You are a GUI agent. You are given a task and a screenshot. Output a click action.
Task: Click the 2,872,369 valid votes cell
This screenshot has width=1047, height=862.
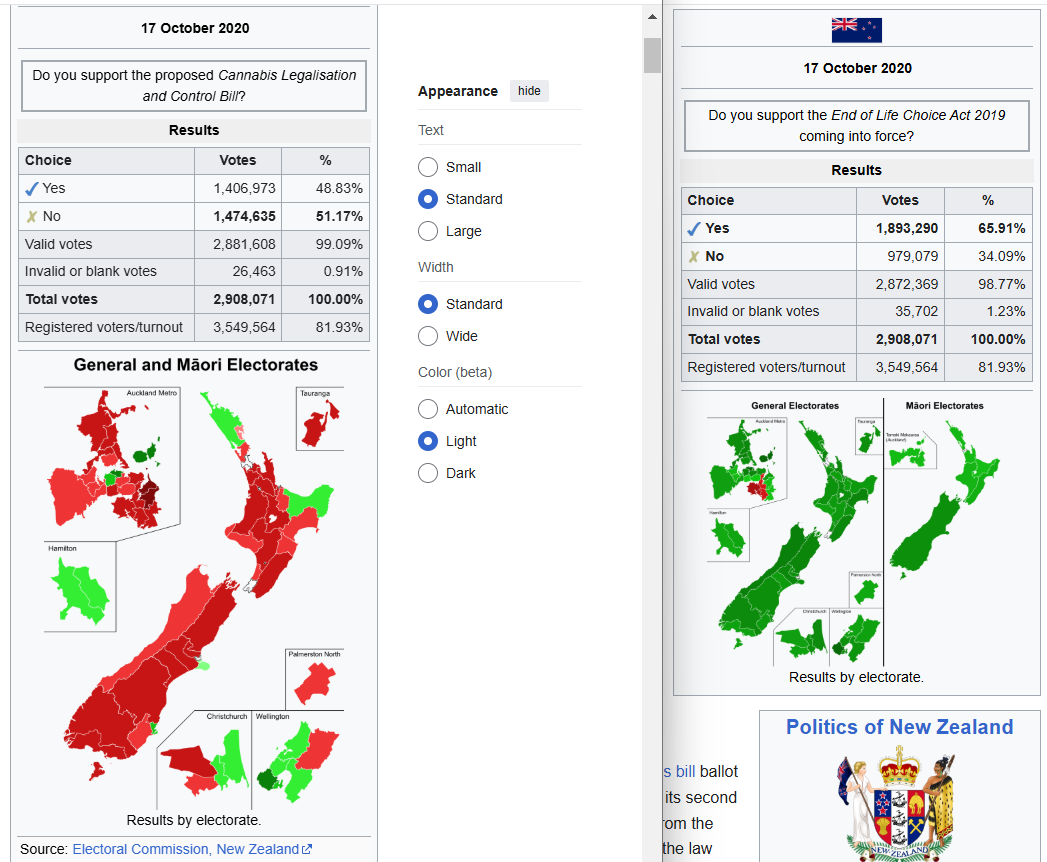(900, 284)
